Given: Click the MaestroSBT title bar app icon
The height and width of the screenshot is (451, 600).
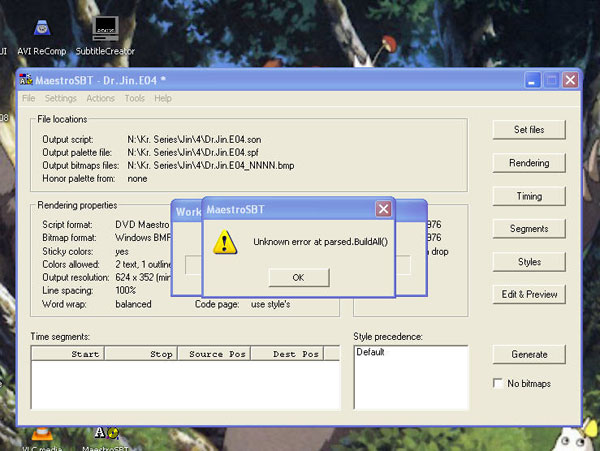Looking at the screenshot, I should tap(26, 80).
